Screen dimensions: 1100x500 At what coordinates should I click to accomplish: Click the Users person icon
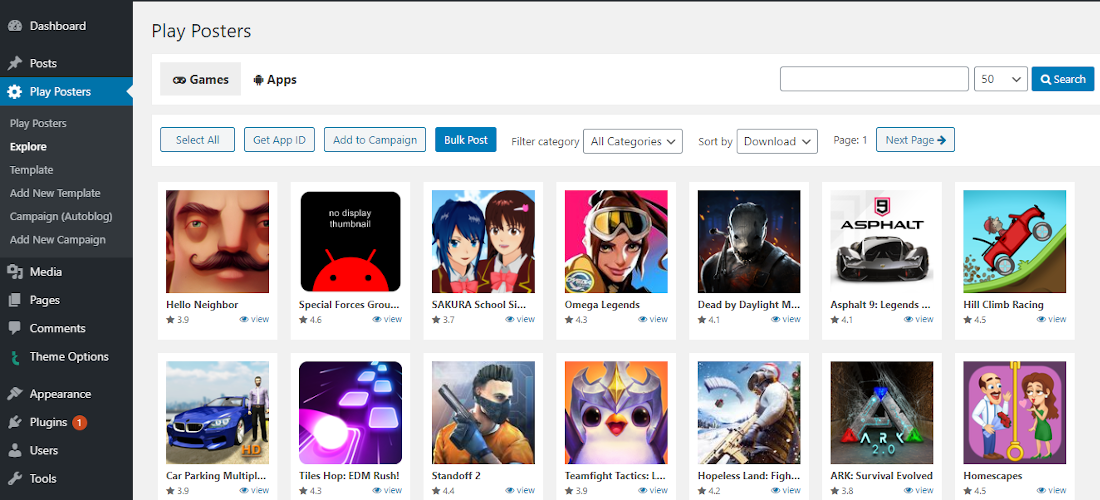click(14, 450)
